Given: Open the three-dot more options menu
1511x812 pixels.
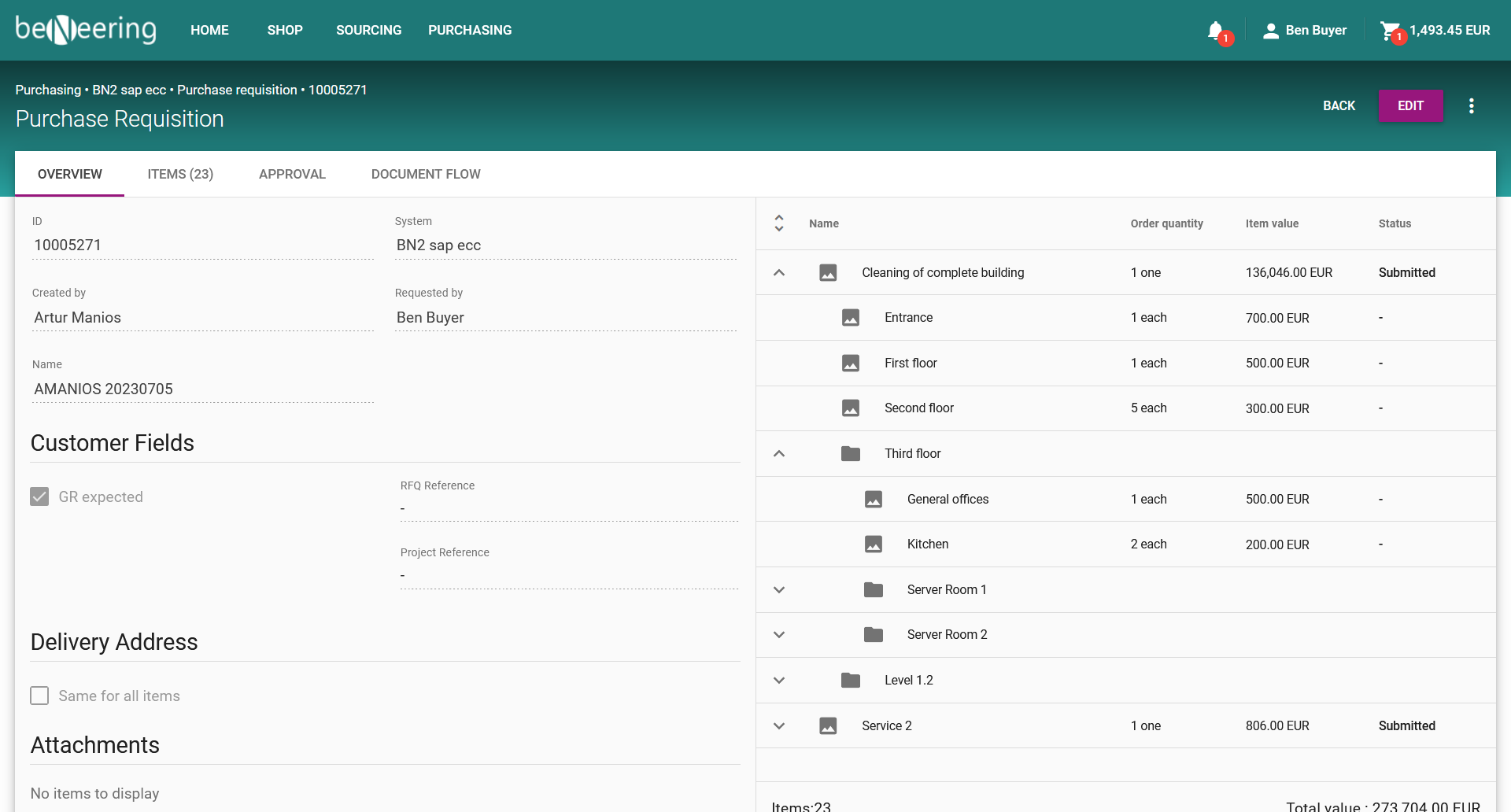Looking at the screenshot, I should click(1471, 106).
